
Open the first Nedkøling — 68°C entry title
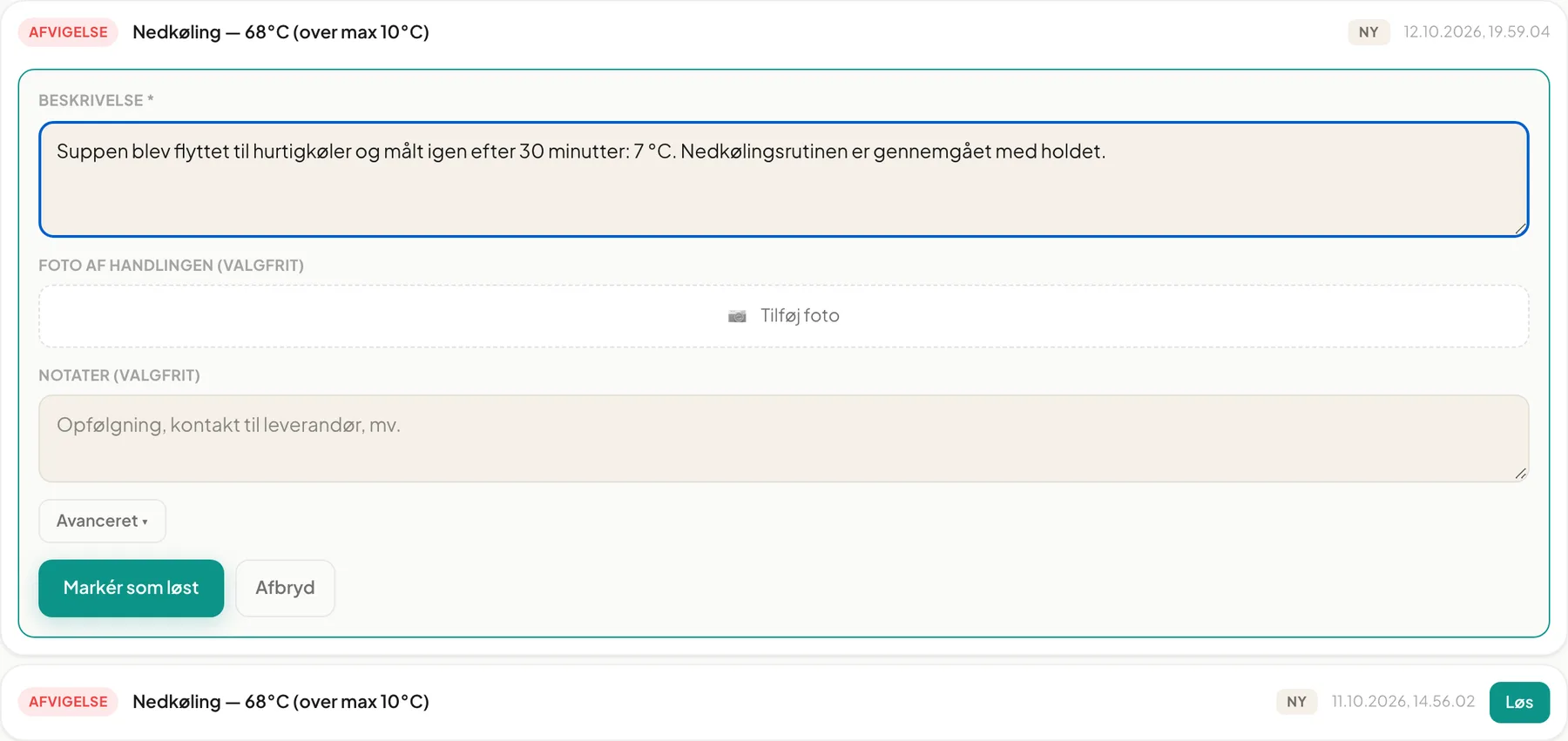[x=280, y=32]
